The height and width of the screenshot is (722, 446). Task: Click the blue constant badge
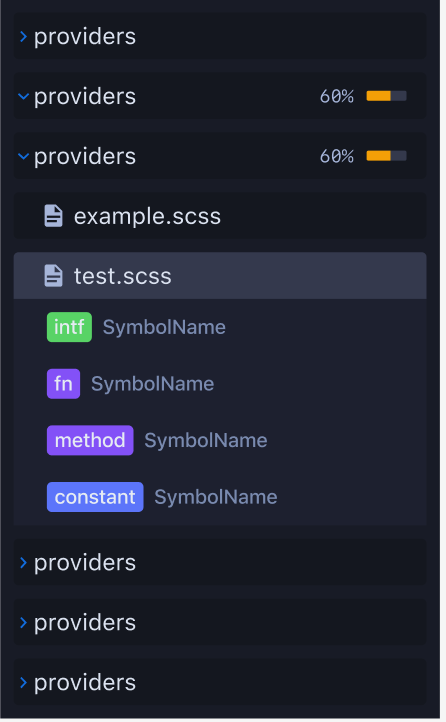pyautogui.click(x=95, y=498)
